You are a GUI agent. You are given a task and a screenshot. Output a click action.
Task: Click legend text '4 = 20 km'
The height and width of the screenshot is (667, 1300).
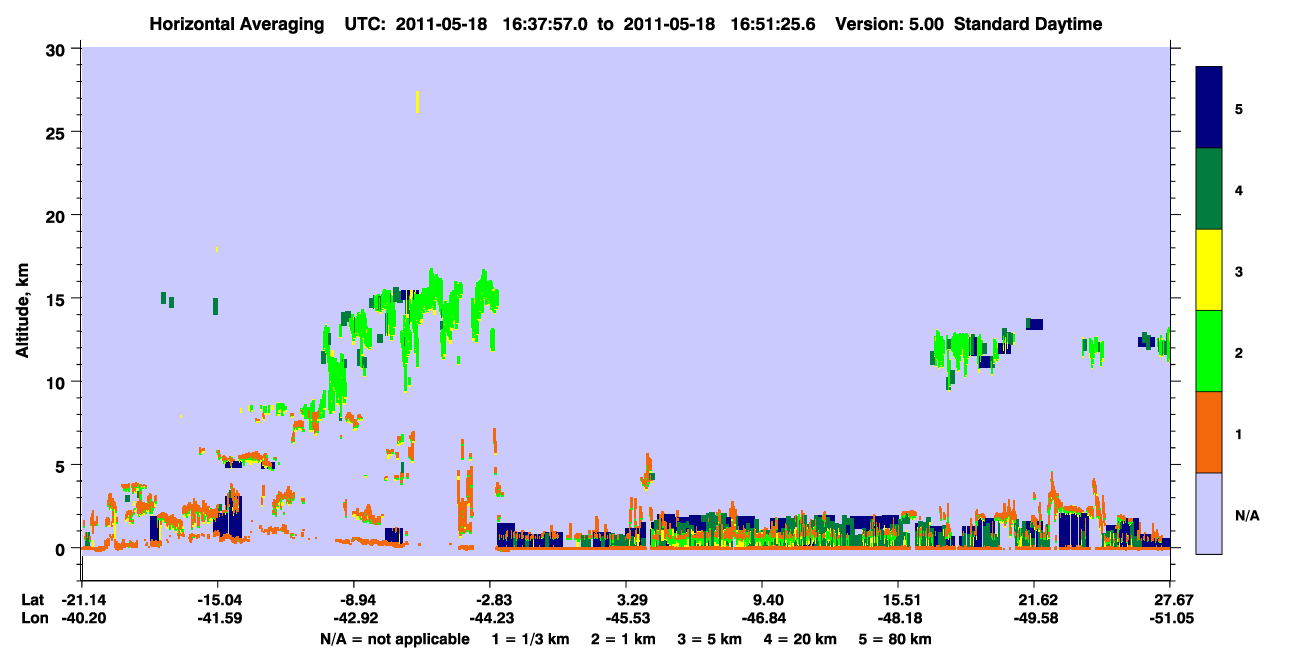[x=802, y=639]
